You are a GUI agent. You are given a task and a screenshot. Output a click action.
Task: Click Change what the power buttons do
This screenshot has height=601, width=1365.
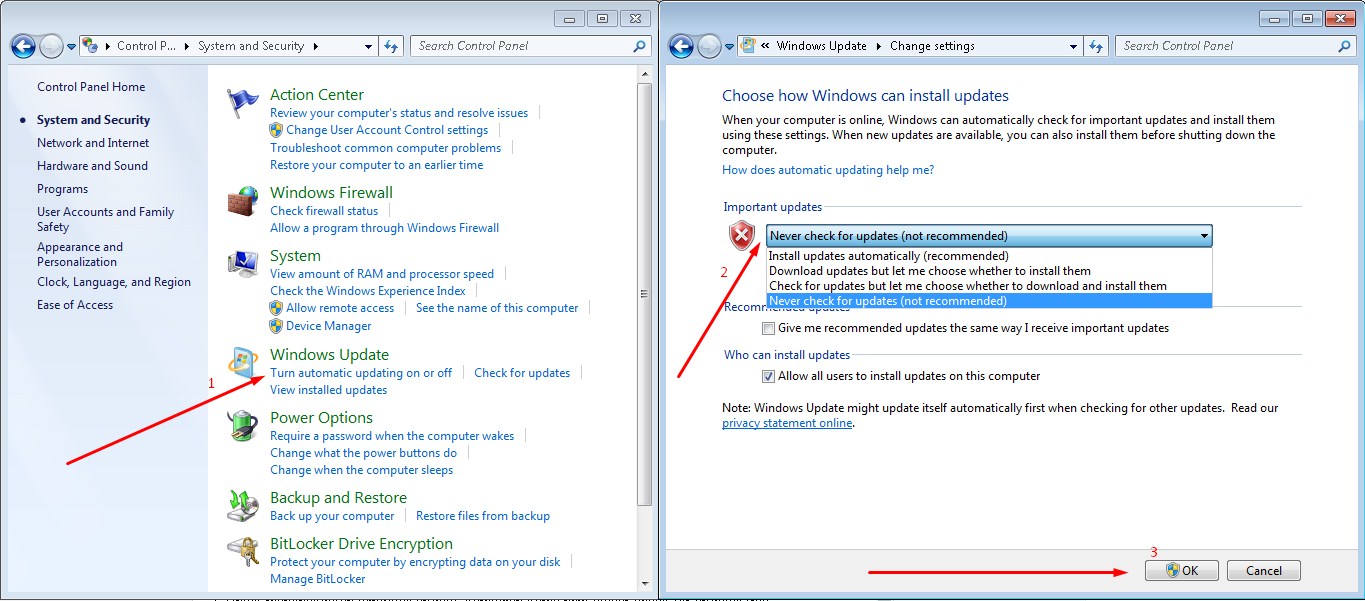point(363,453)
